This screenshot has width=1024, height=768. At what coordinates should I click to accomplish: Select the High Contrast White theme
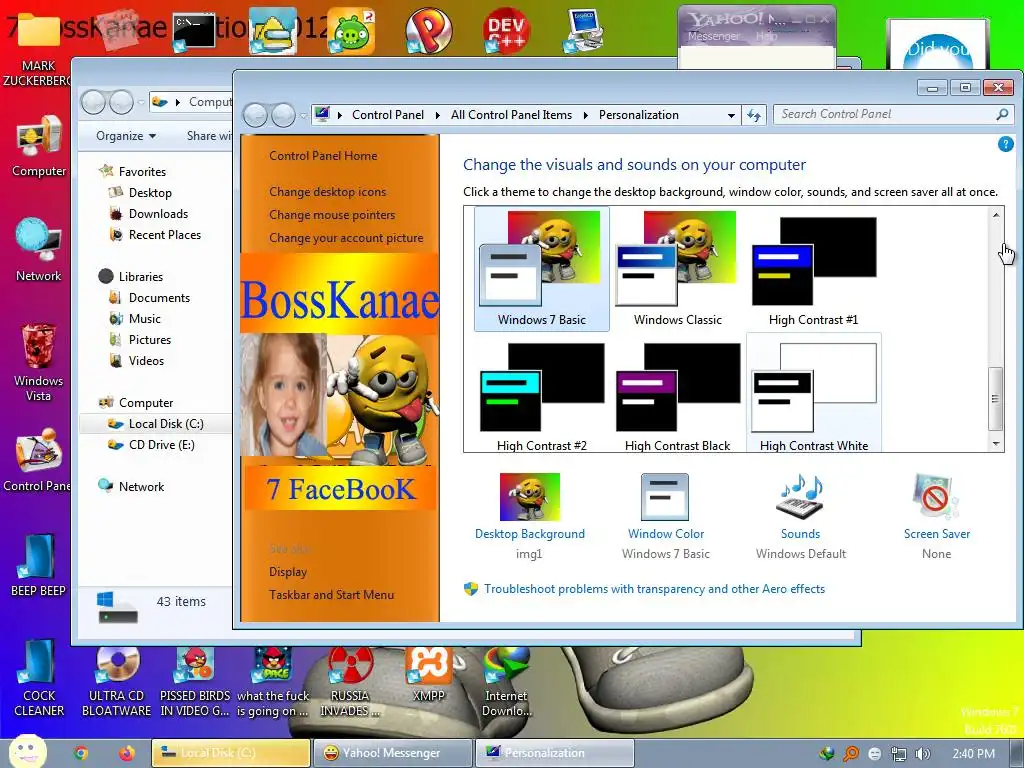814,394
